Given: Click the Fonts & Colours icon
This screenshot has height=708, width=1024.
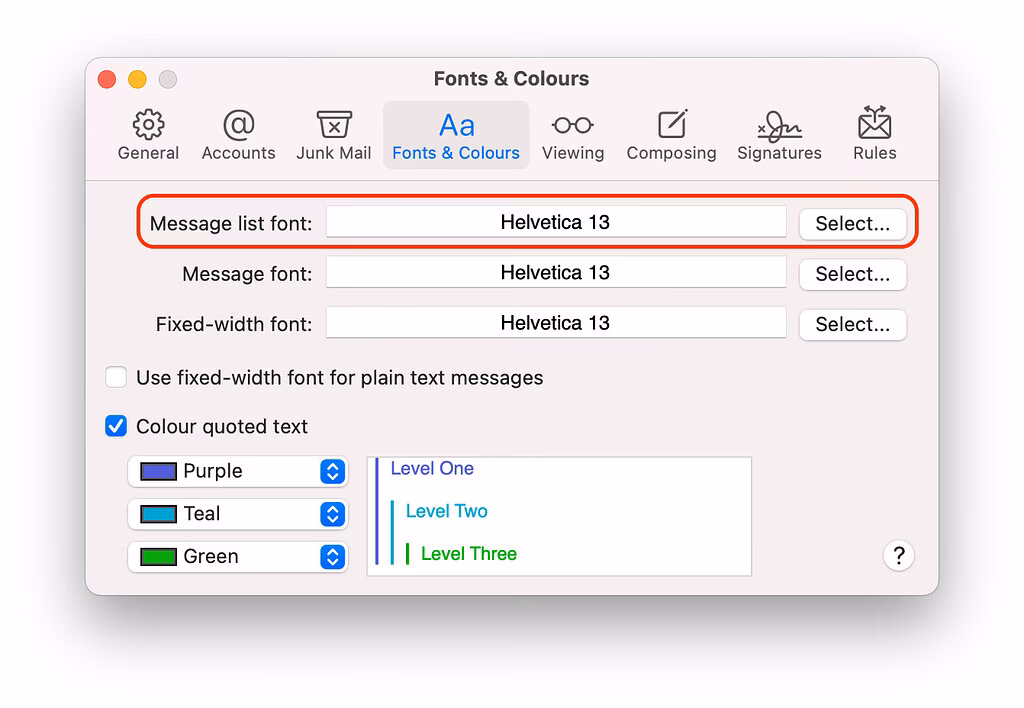Looking at the screenshot, I should pyautogui.click(x=456, y=133).
